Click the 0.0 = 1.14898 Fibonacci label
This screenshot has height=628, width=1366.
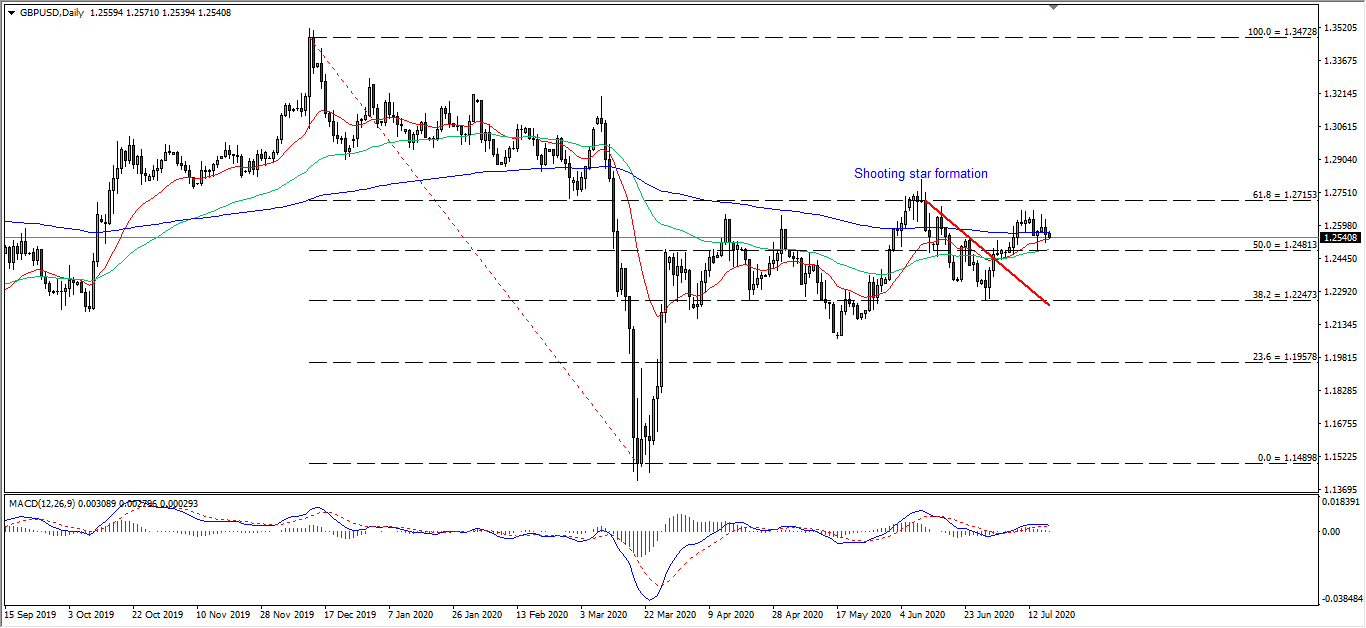click(x=1285, y=458)
